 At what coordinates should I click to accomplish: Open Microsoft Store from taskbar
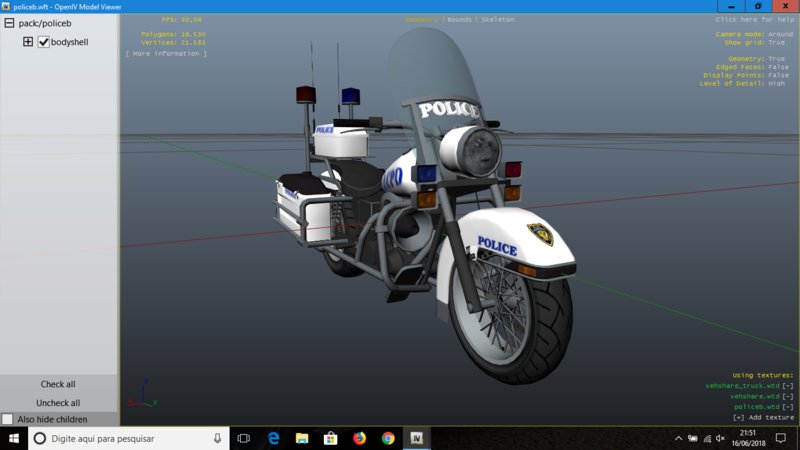click(331, 438)
